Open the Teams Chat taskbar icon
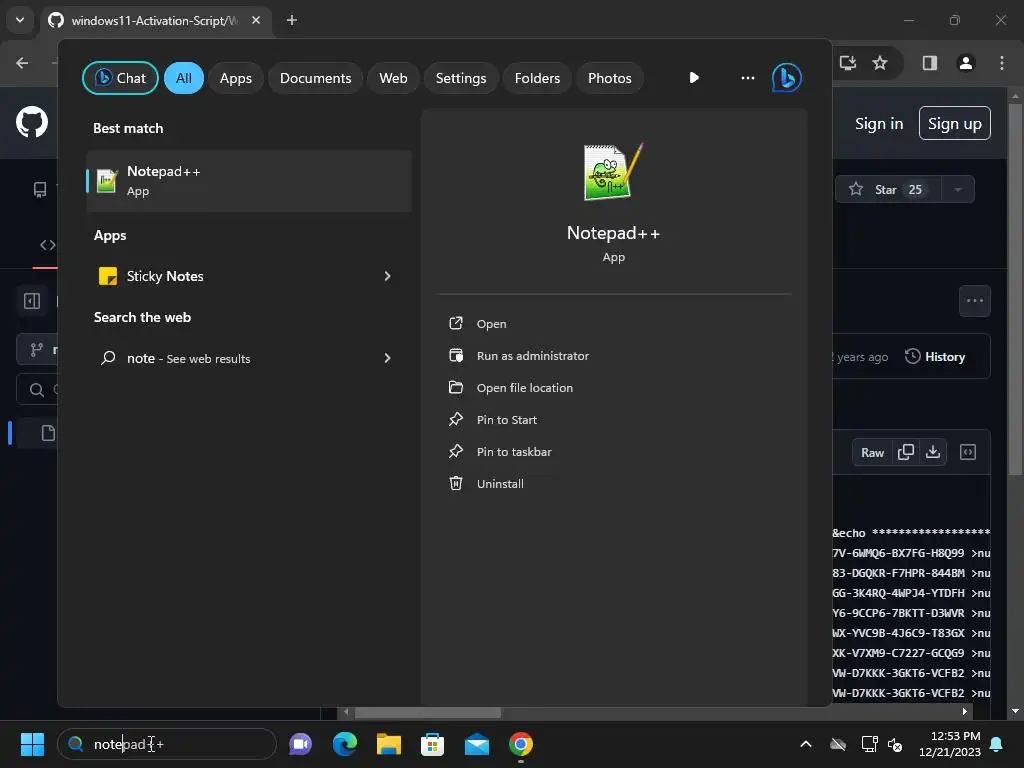The height and width of the screenshot is (768, 1024). pyautogui.click(x=300, y=744)
